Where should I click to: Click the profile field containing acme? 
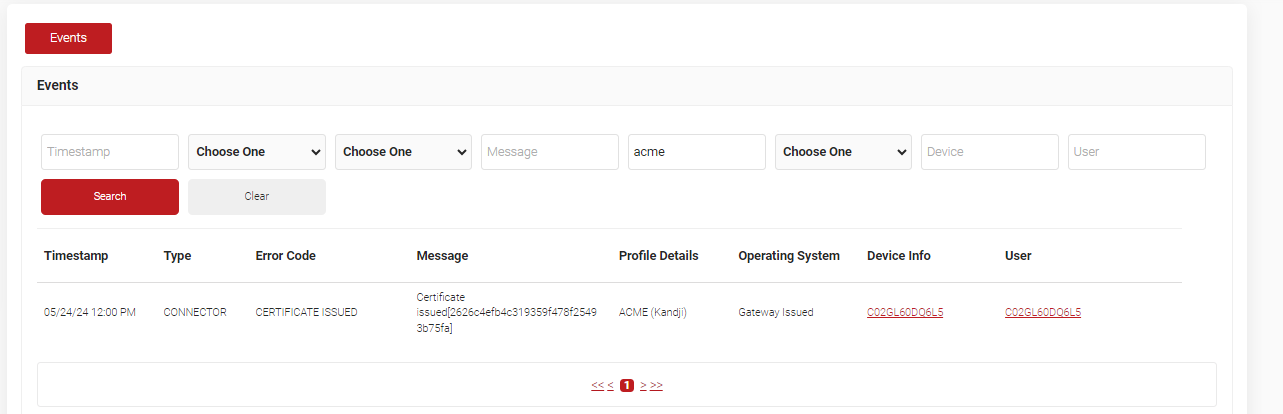point(696,152)
